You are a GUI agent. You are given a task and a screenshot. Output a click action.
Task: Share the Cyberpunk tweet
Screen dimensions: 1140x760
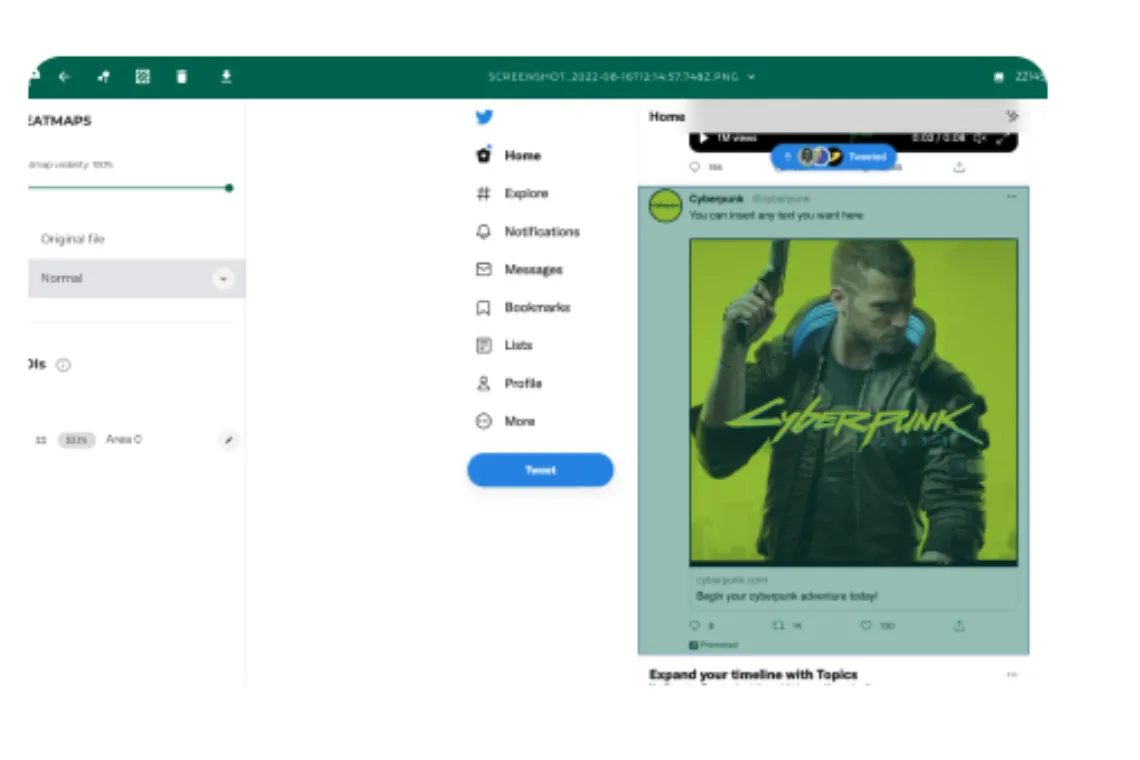[959, 625]
